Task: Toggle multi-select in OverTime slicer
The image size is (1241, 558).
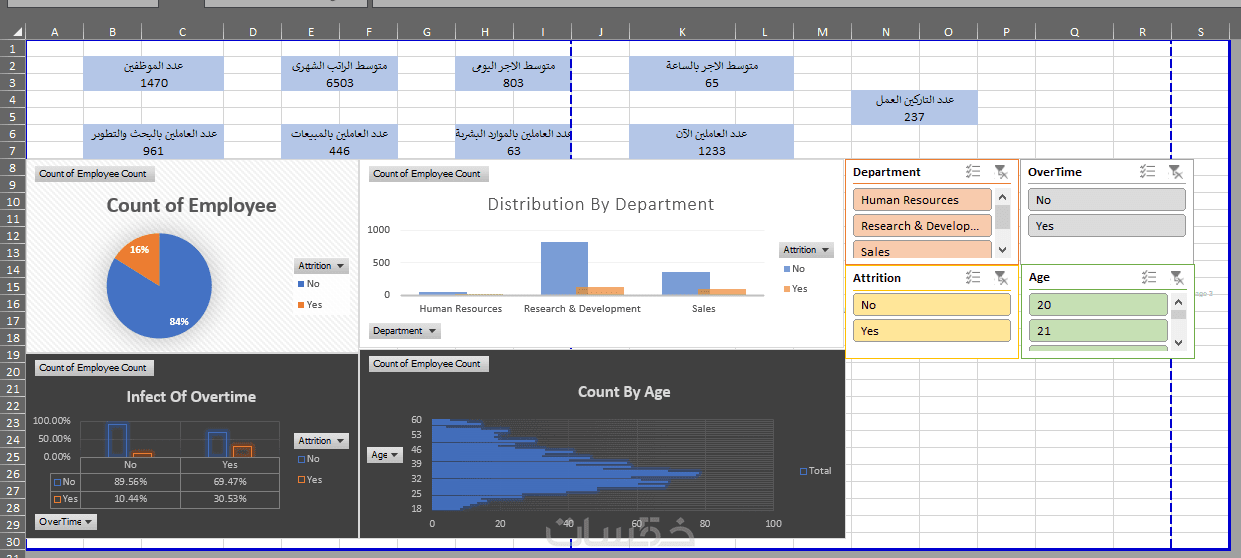Action: click(x=1148, y=172)
